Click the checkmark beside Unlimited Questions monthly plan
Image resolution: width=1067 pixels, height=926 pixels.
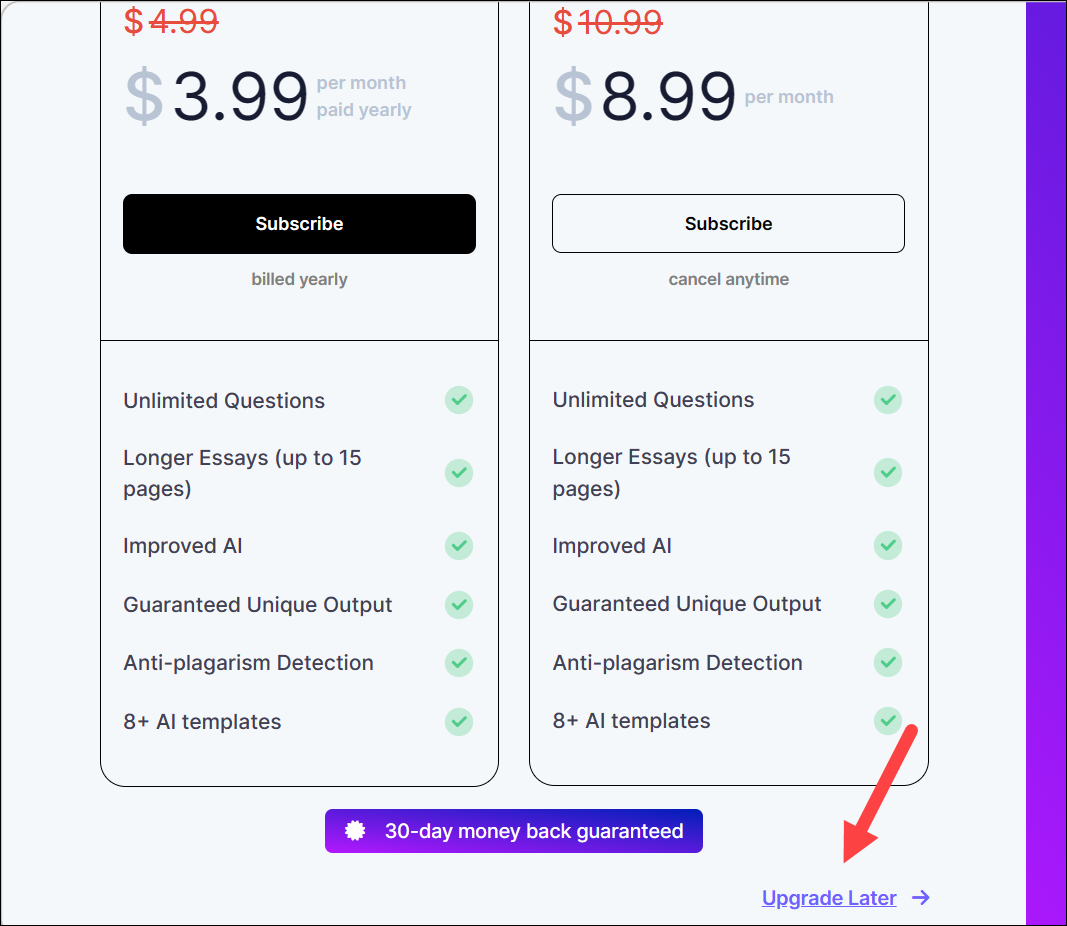point(888,399)
